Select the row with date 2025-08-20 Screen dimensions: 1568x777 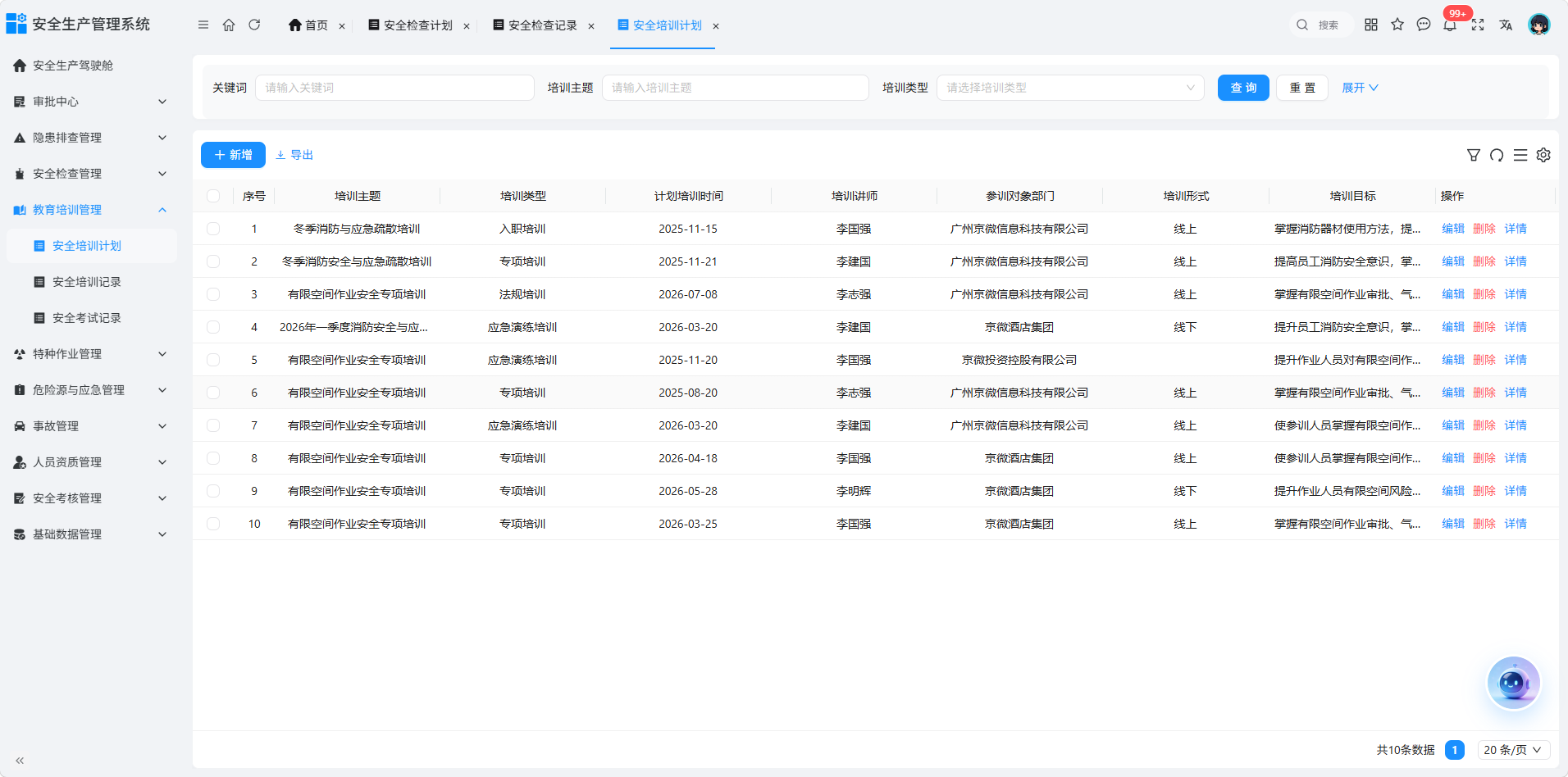click(213, 393)
